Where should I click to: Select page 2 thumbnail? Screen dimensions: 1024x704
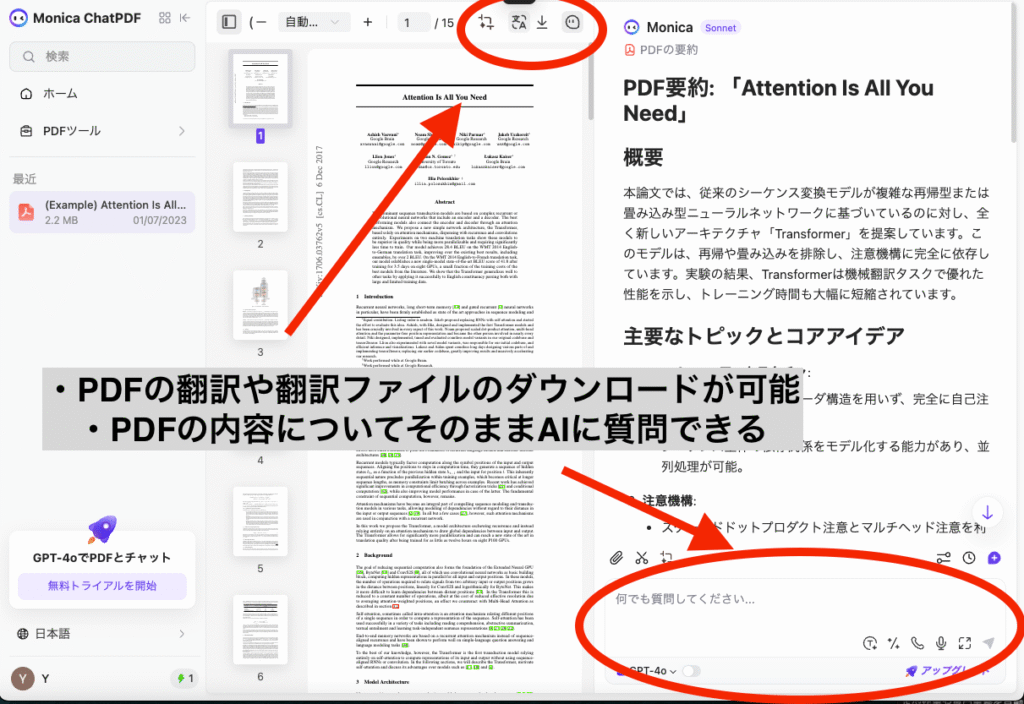pyautogui.click(x=260, y=197)
